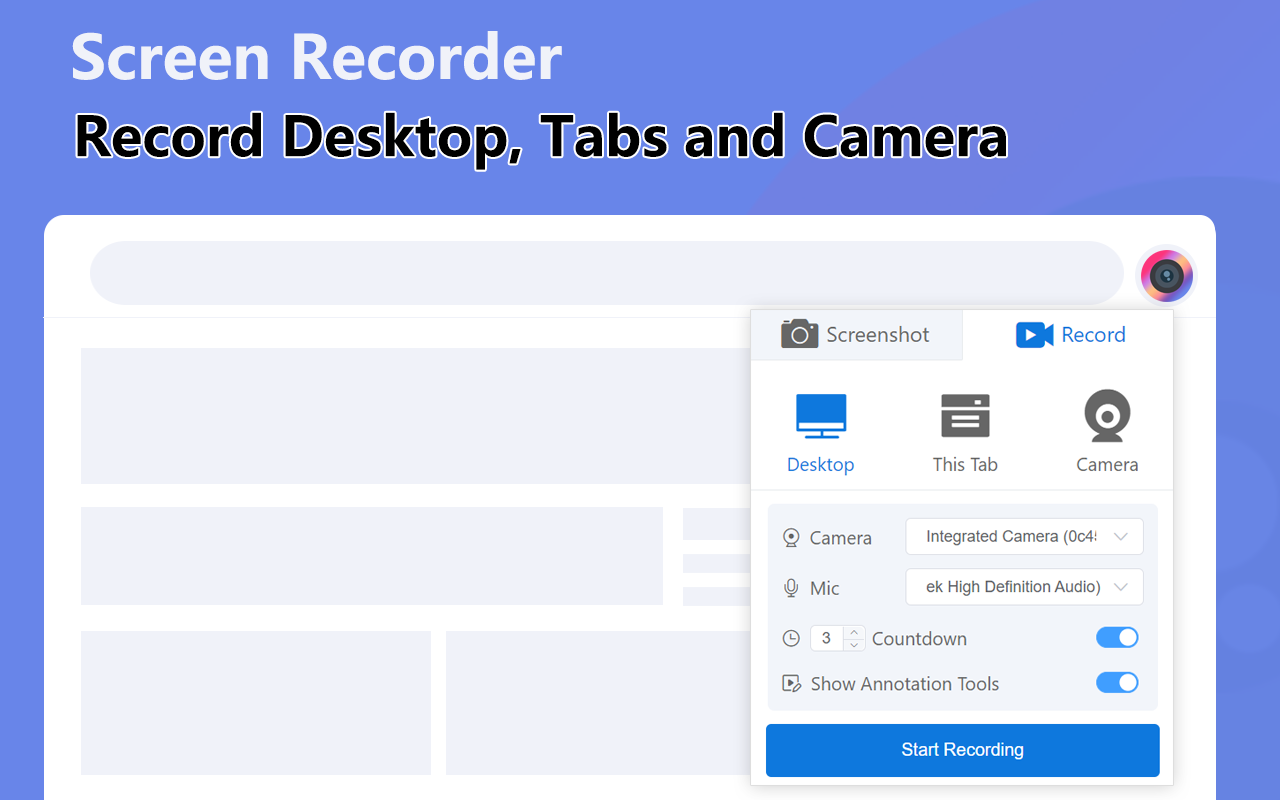Click the Start Recording button
This screenshot has width=1280, height=800.
click(x=962, y=749)
